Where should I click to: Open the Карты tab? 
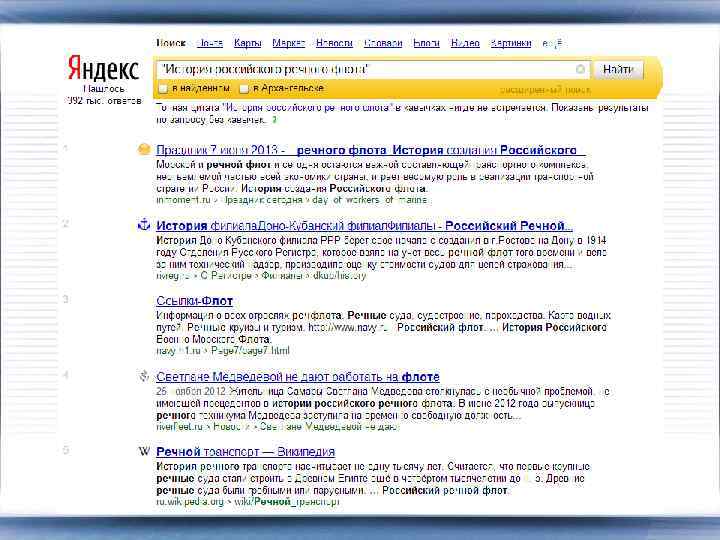[248, 43]
